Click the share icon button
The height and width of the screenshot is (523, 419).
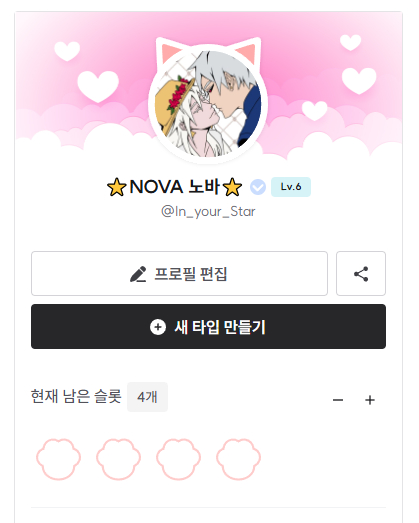coord(361,274)
